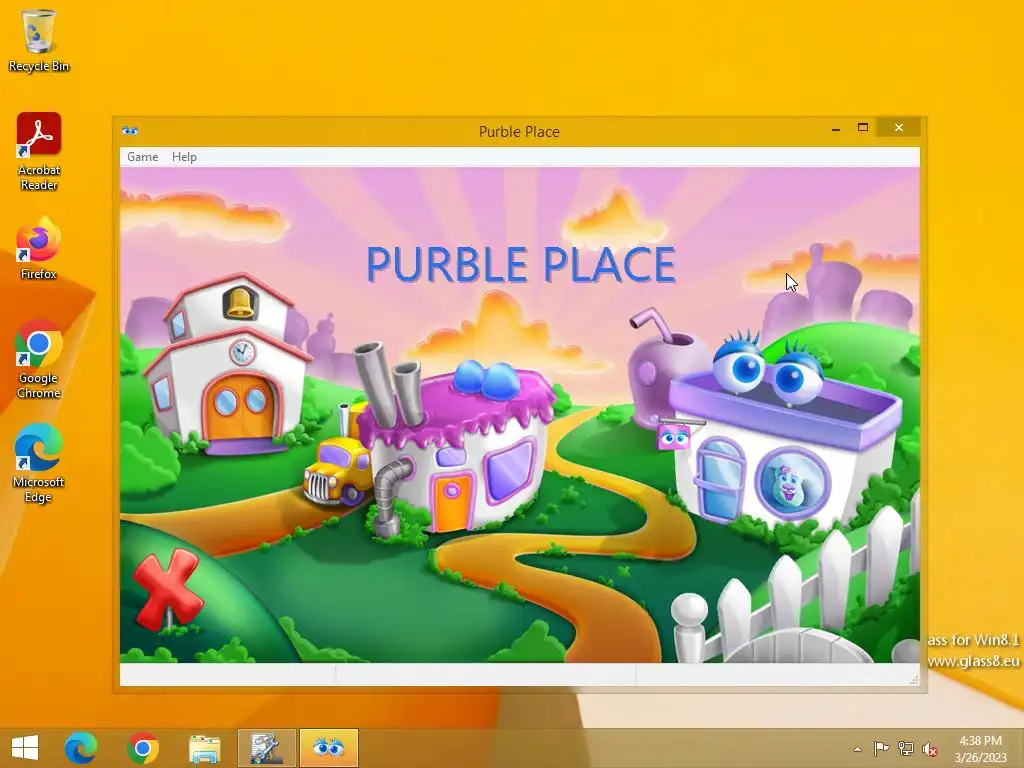Open the Action Center flag icon

881,749
